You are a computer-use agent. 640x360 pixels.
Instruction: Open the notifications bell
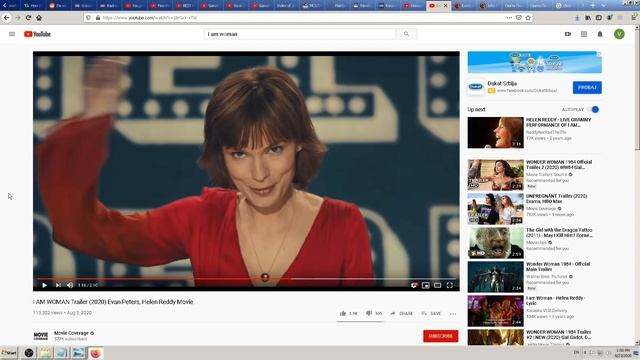(x=600, y=34)
